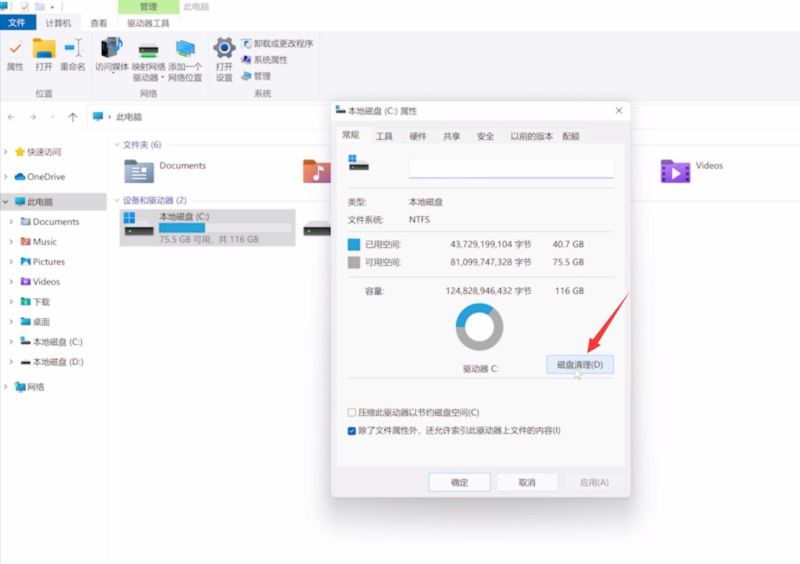Open the 查看 ribbon tab
This screenshot has width=800, height=564.
[98, 23]
